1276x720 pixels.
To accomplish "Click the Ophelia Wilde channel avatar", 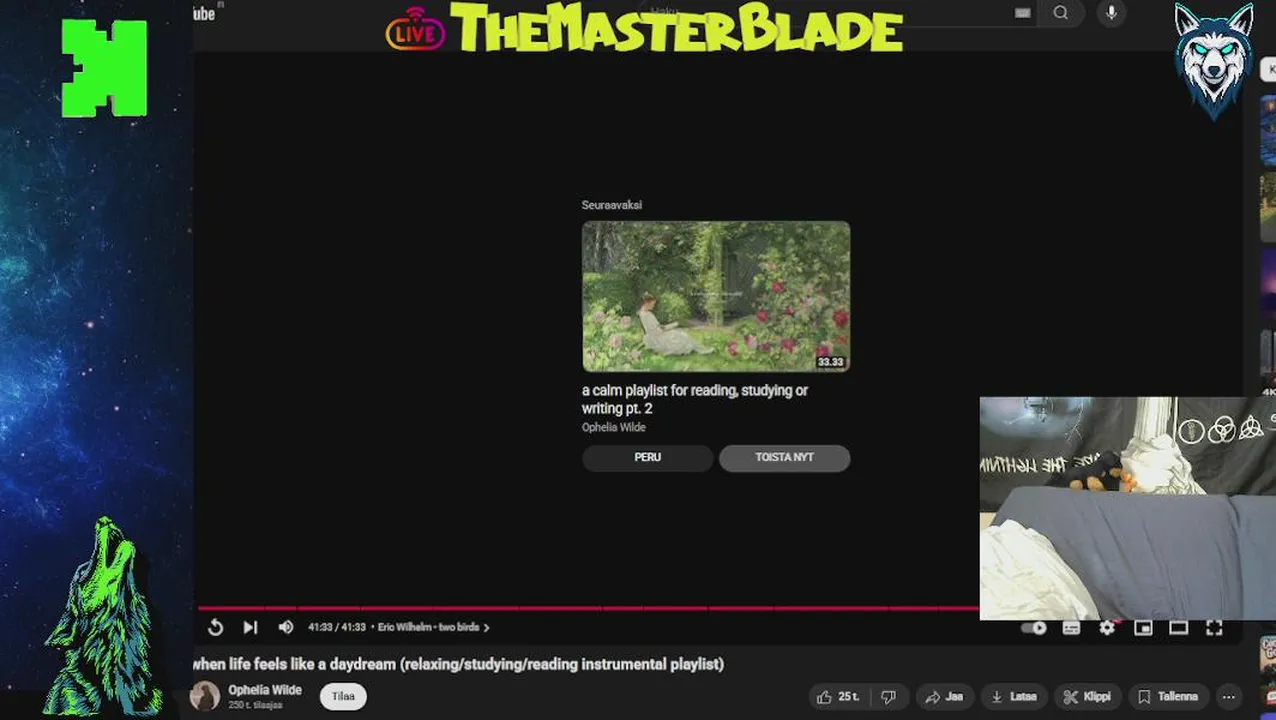I will [x=205, y=696].
